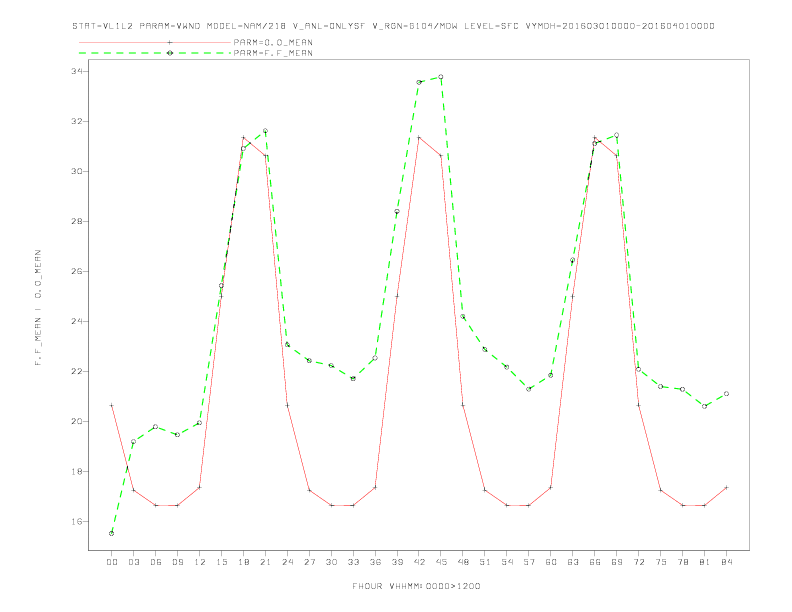Click y-axis tick label 26

(77, 271)
